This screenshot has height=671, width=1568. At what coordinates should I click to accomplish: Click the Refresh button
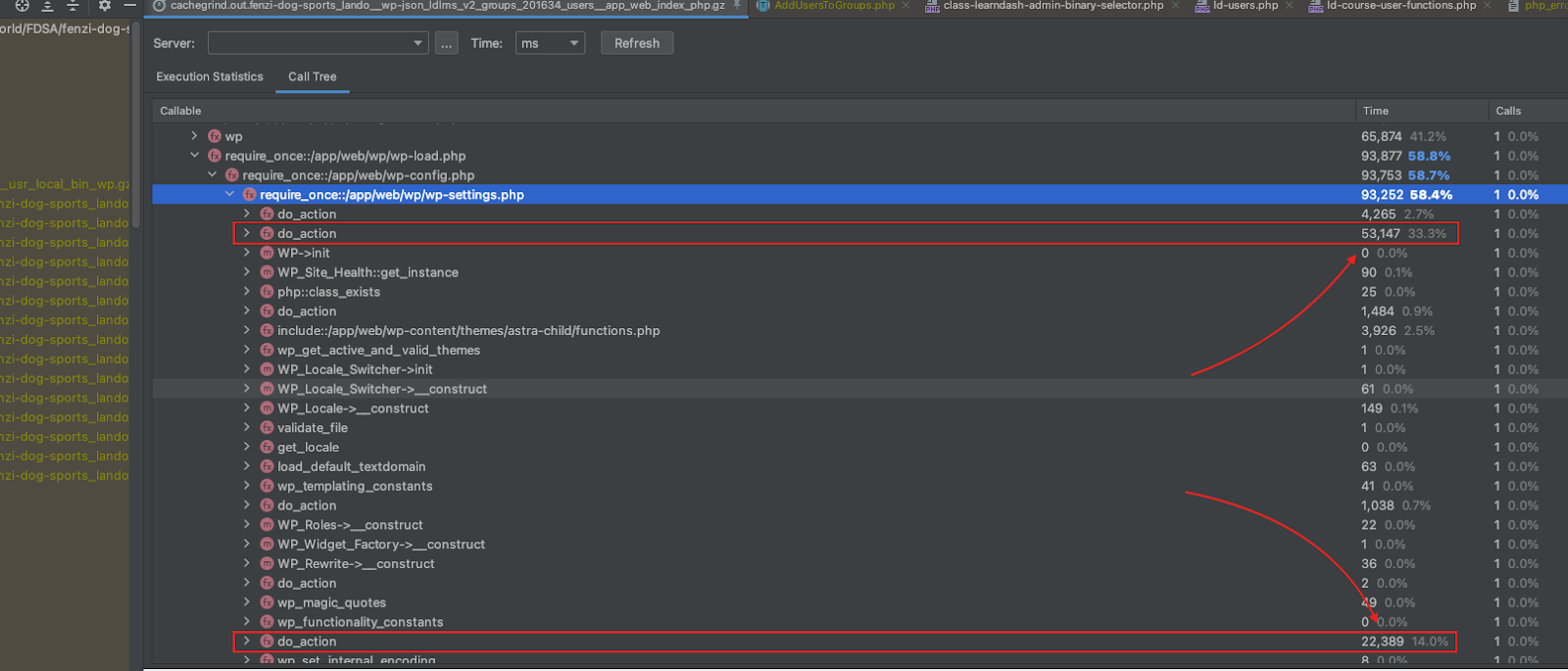(636, 43)
